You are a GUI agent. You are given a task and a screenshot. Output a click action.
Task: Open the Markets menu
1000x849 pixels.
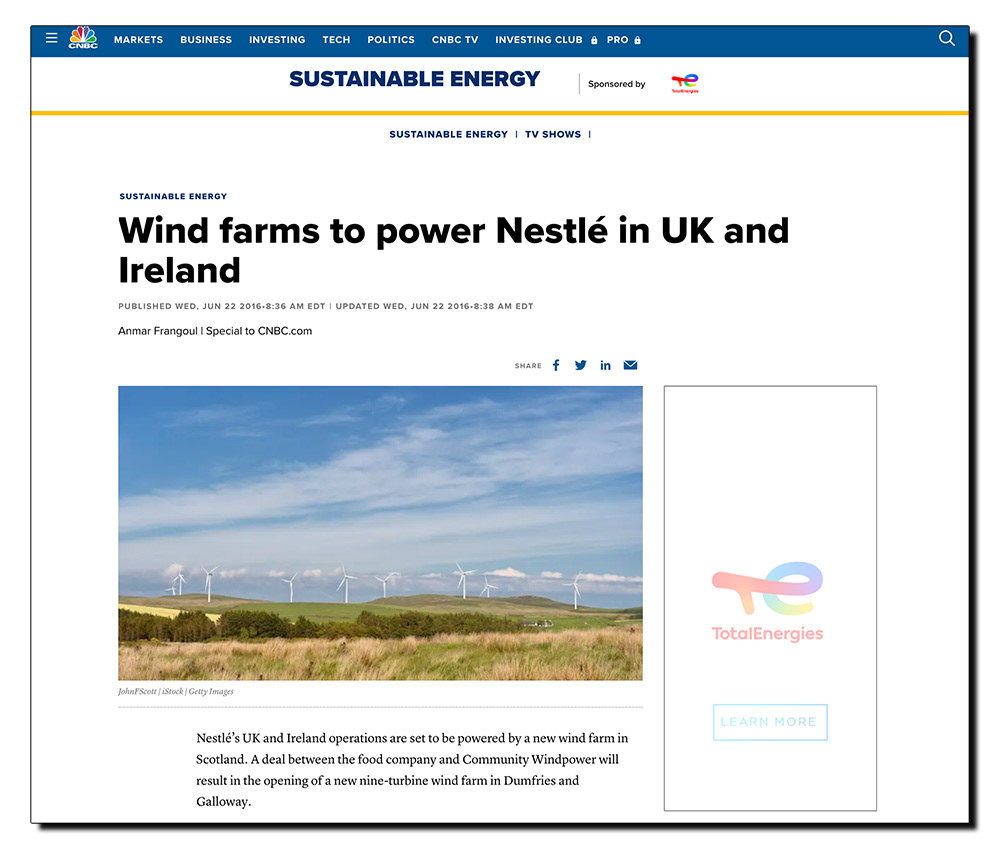click(x=138, y=40)
